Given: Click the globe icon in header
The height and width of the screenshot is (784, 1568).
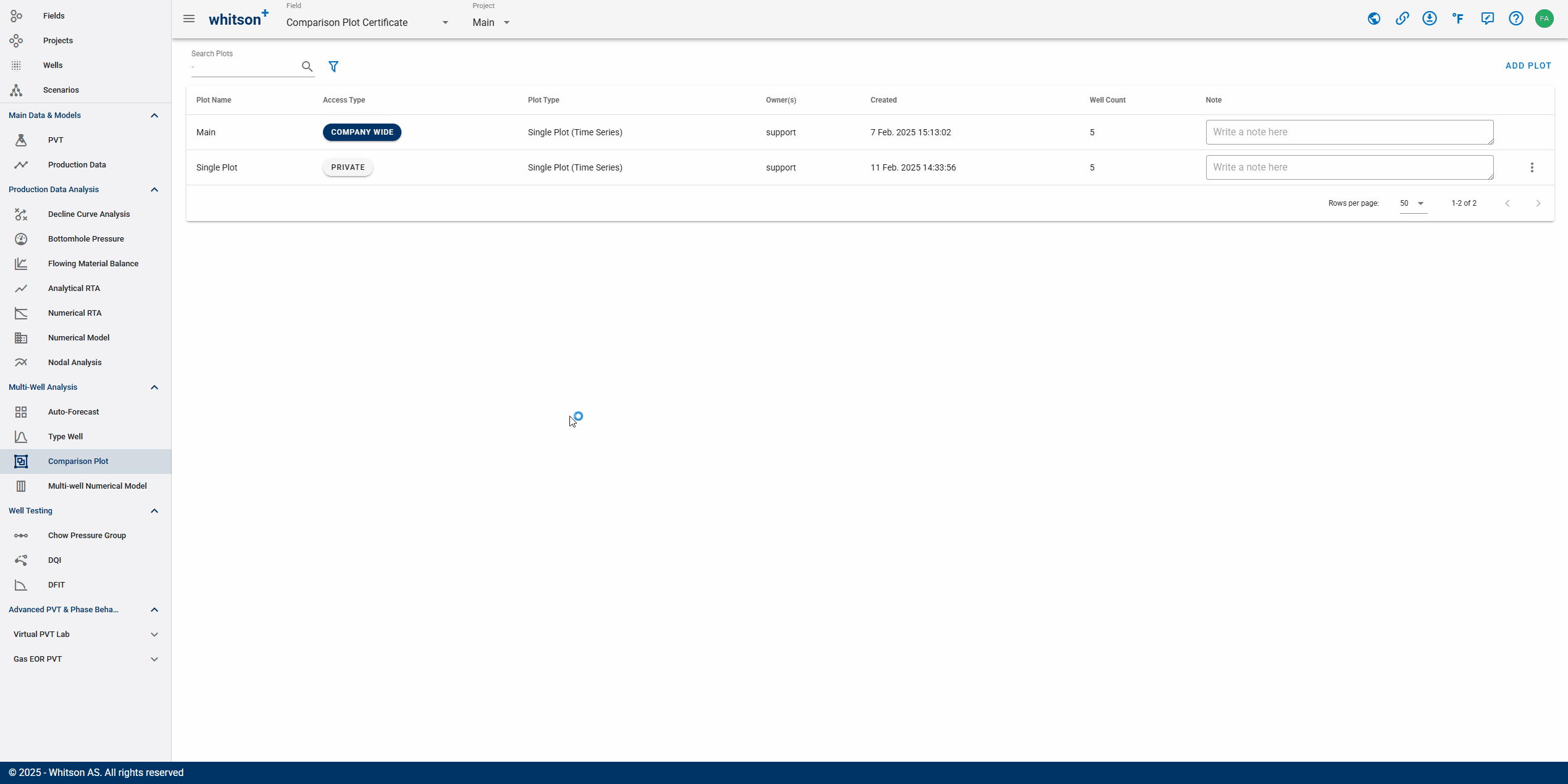Looking at the screenshot, I should coord(1374,19).
